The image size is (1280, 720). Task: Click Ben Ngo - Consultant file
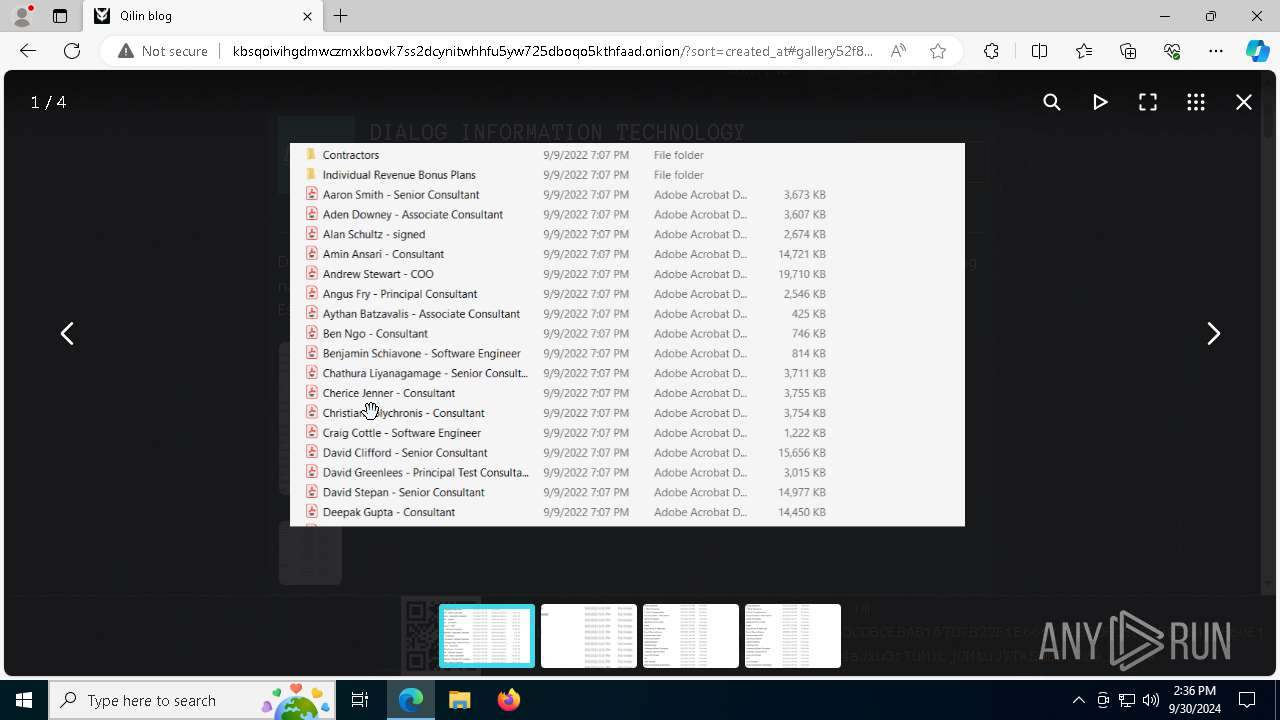627,334
